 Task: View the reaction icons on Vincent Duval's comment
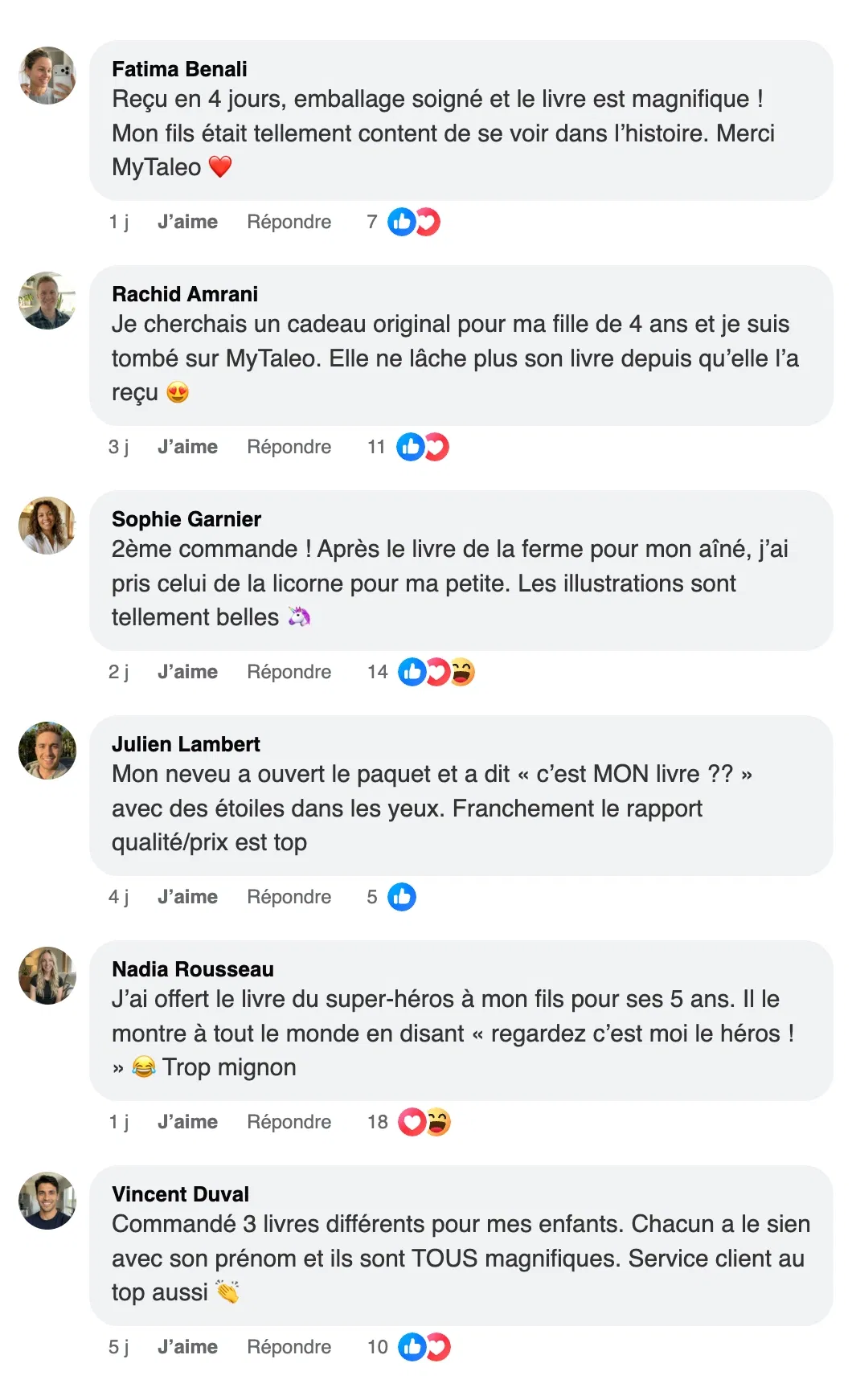tap(424, 1347)
